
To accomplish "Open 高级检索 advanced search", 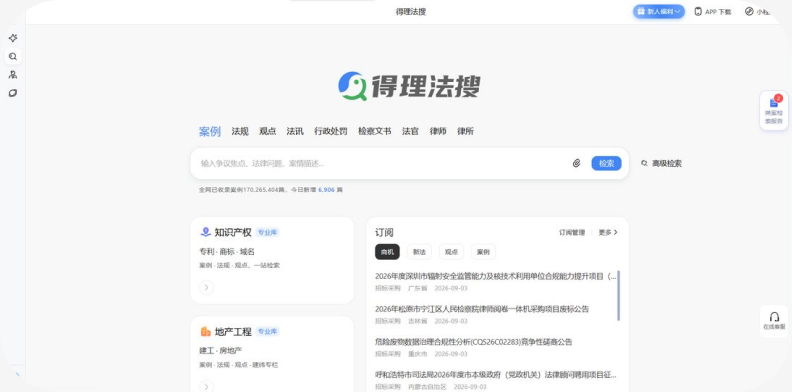I will point(667,163).
